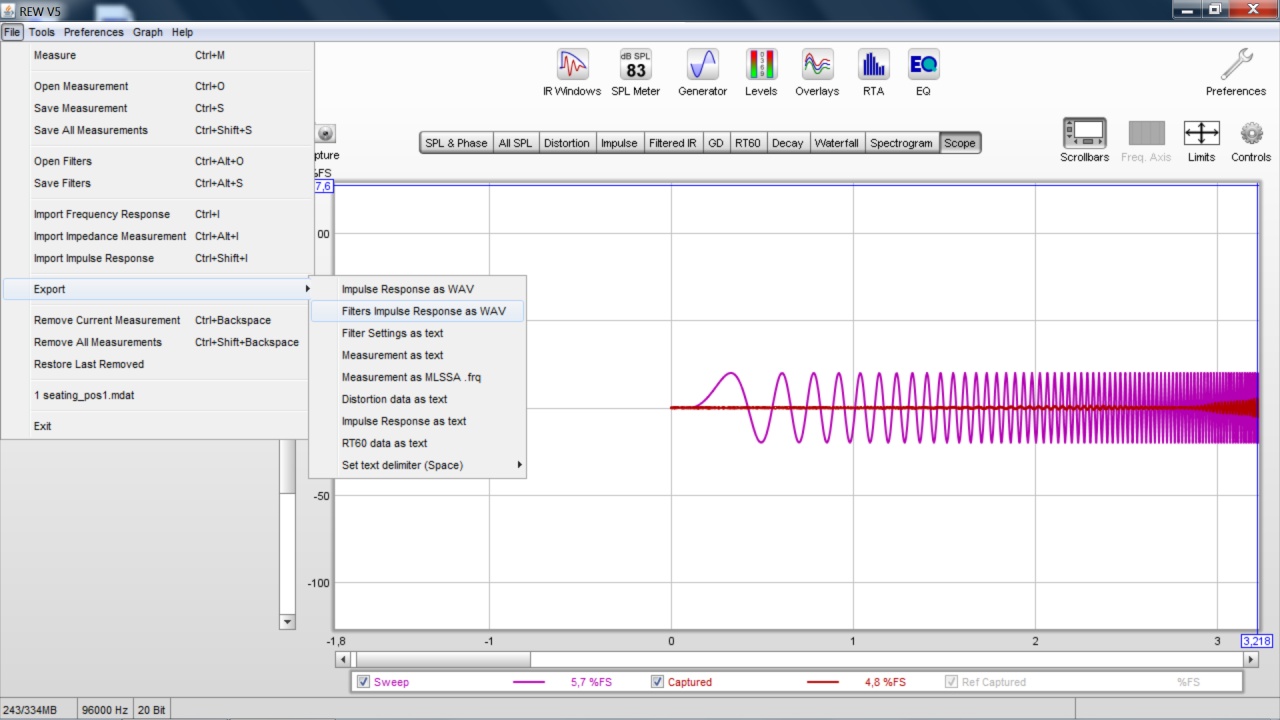Uncheck the Captured trace checkbox

pyautogui.click(x=657, y=682)
